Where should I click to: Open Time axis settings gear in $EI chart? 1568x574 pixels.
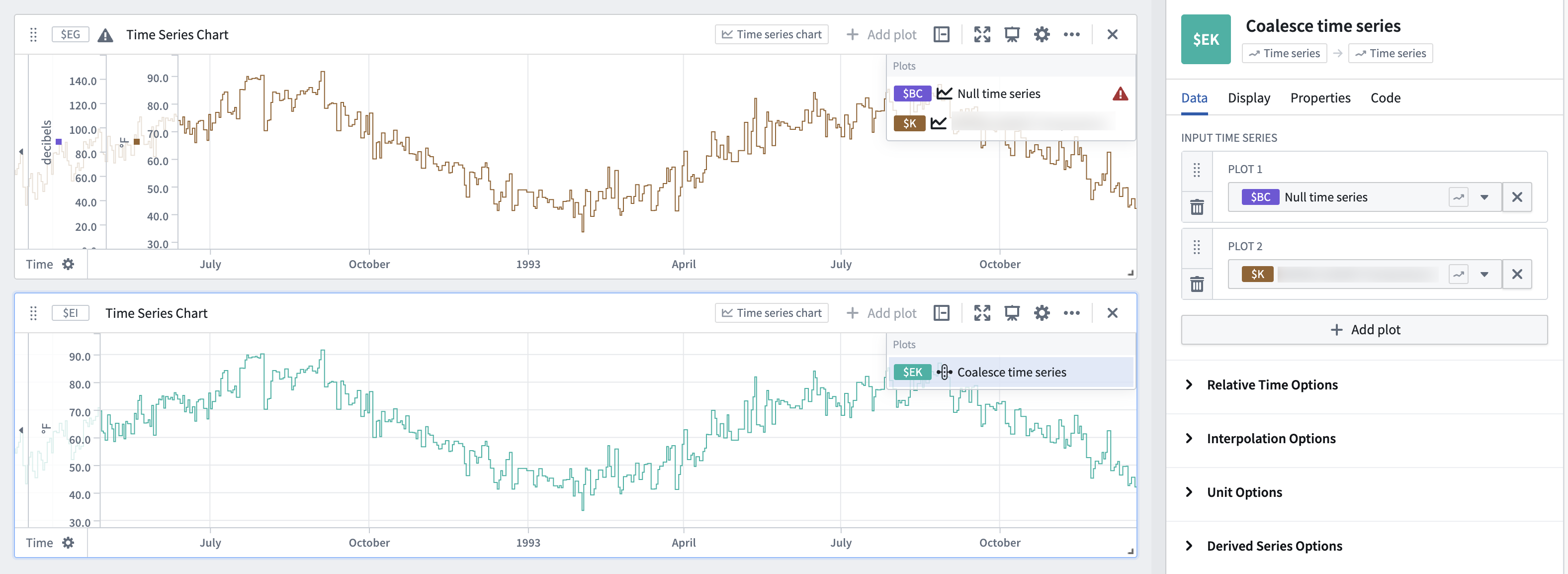(68, 542)
